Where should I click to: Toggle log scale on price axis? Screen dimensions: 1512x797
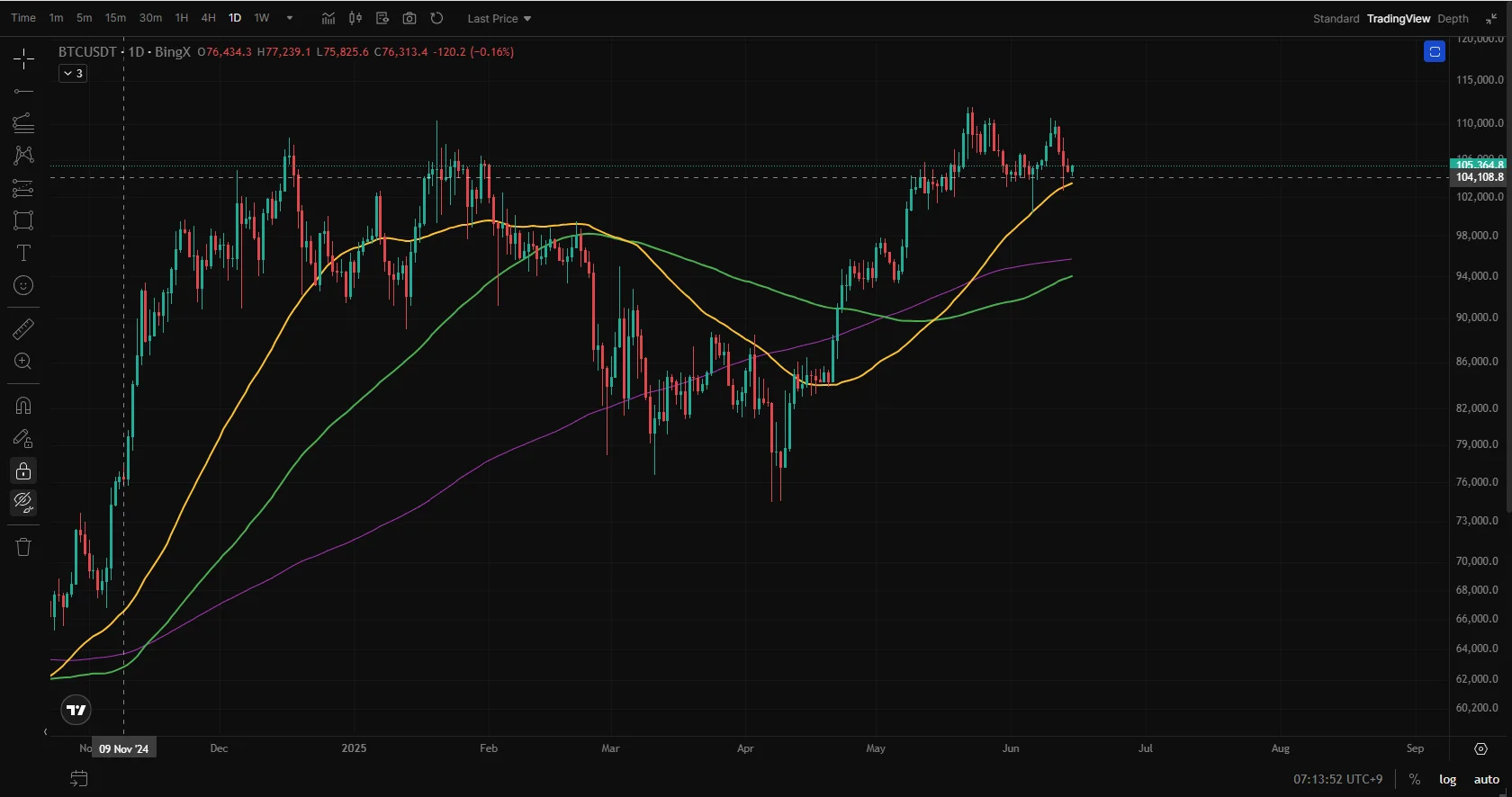pos(1447,779)
